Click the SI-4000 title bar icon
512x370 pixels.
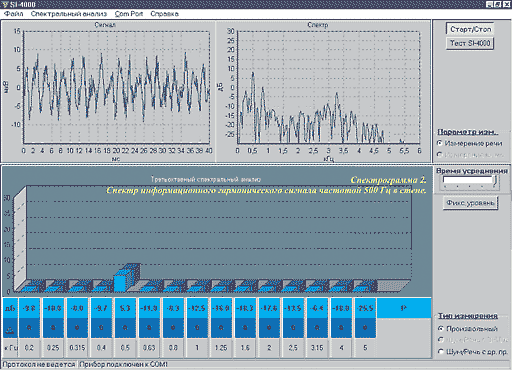pos(5,4)
